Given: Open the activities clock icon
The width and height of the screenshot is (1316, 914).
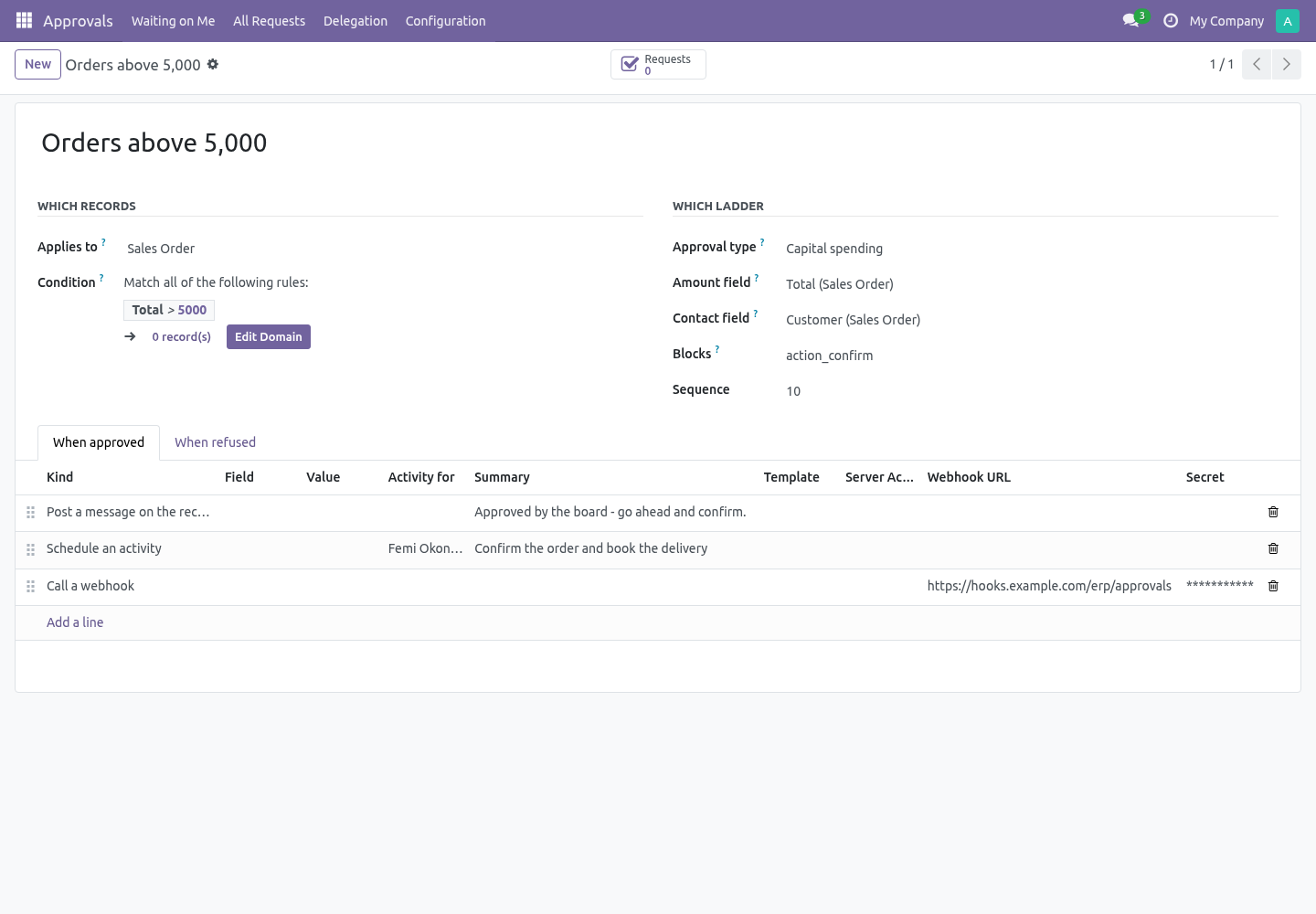Looking at the screenshot, I should (1171, 20).
